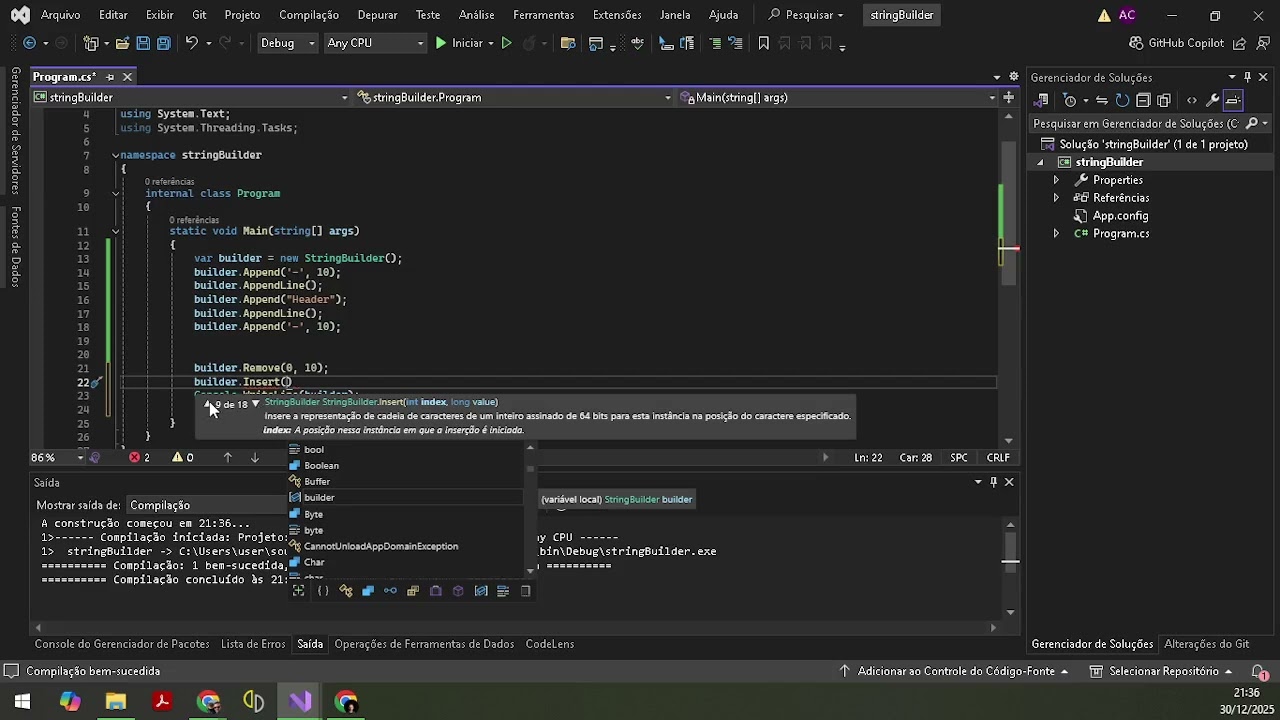This screenshot has width=1280, height=720.
Task: Click the Save Program.cs floppy icon
Action: click(x=143, y=43)
